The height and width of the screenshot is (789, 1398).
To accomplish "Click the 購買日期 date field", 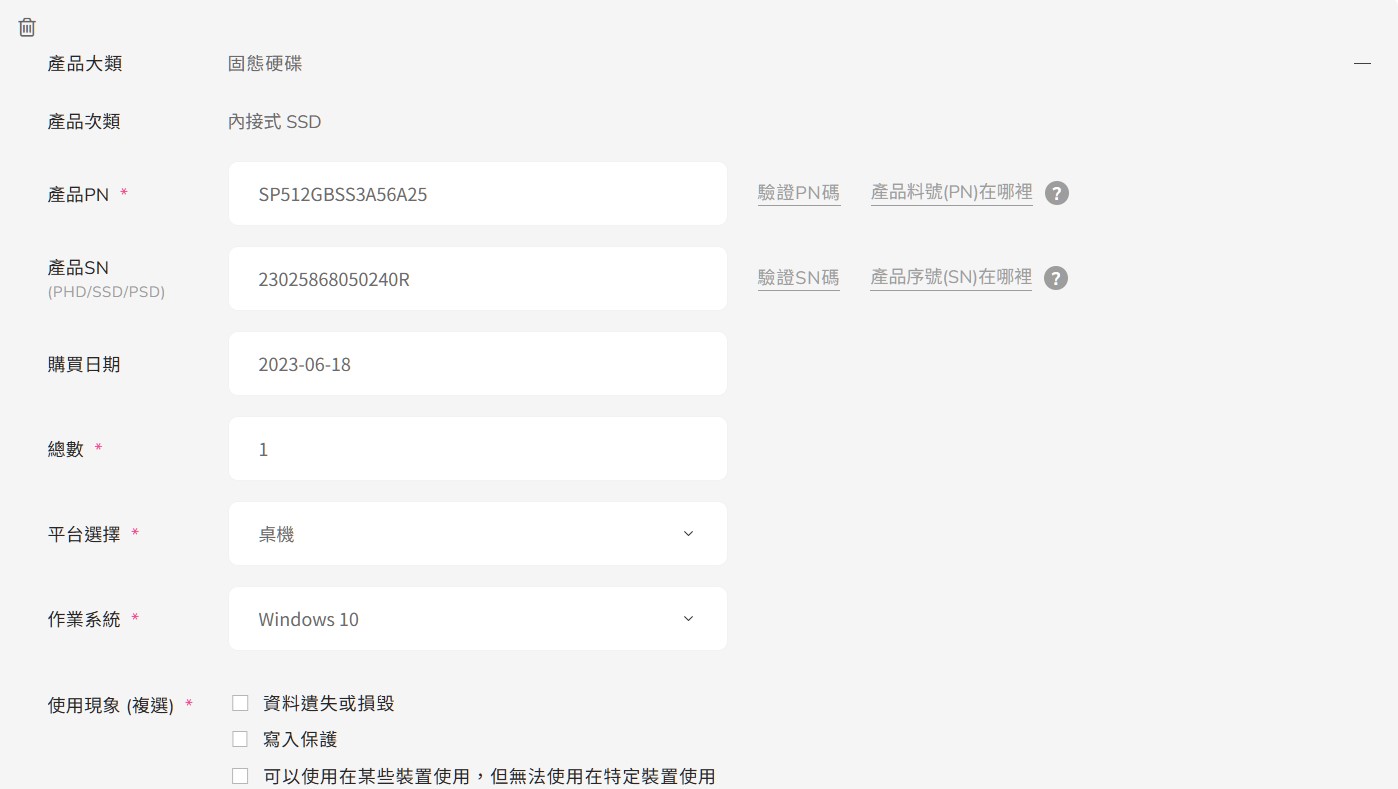I will point(477,364).
